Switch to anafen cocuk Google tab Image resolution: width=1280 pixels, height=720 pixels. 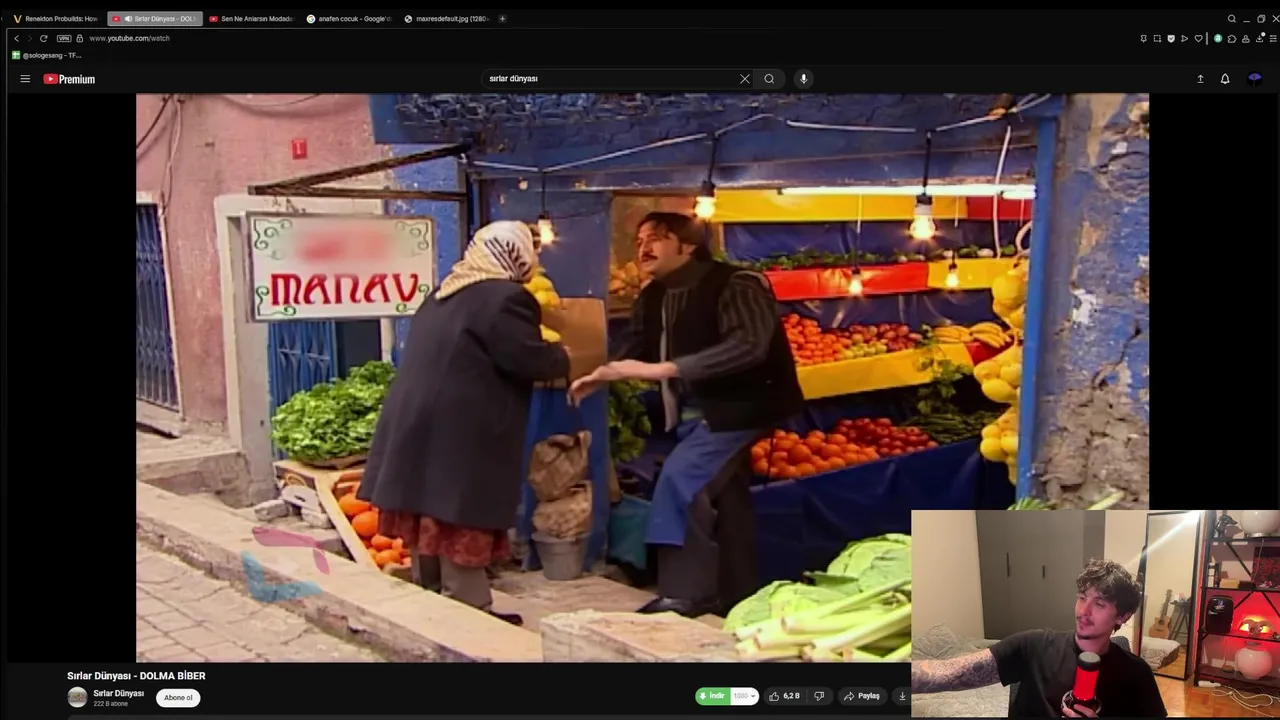tap(350, 19)
